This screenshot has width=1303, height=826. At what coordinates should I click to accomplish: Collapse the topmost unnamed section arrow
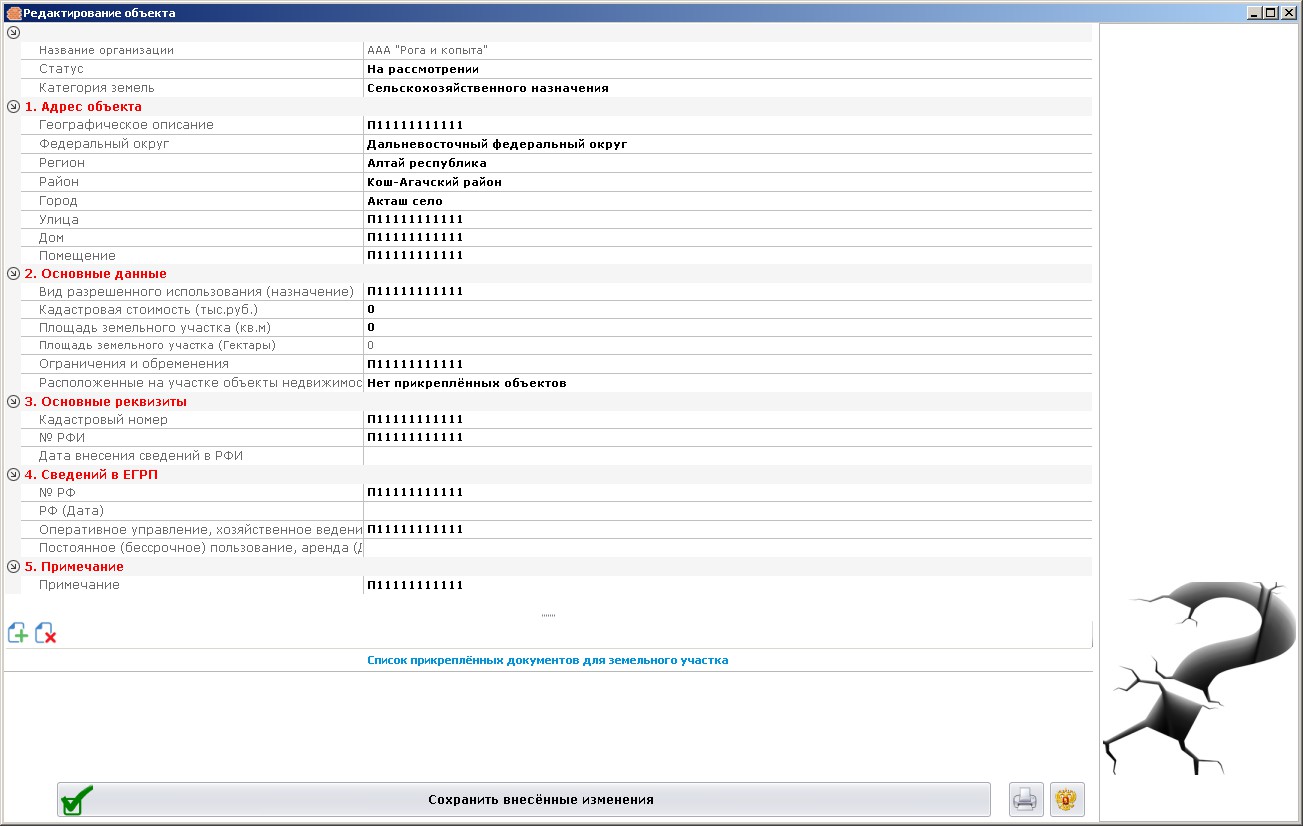[x=13, y=32]
